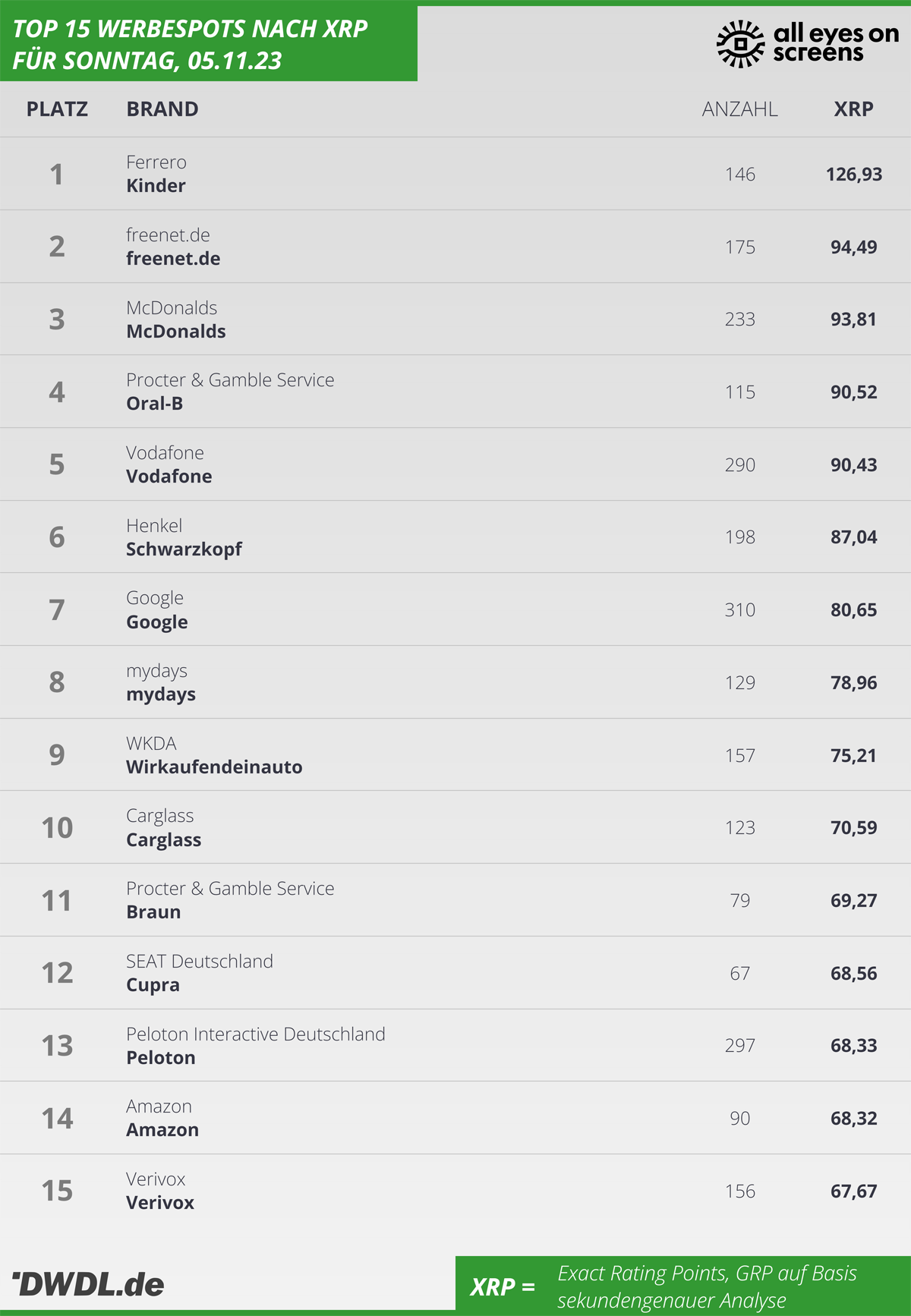Click the ANZAHL column header

[x=739, y=109]
